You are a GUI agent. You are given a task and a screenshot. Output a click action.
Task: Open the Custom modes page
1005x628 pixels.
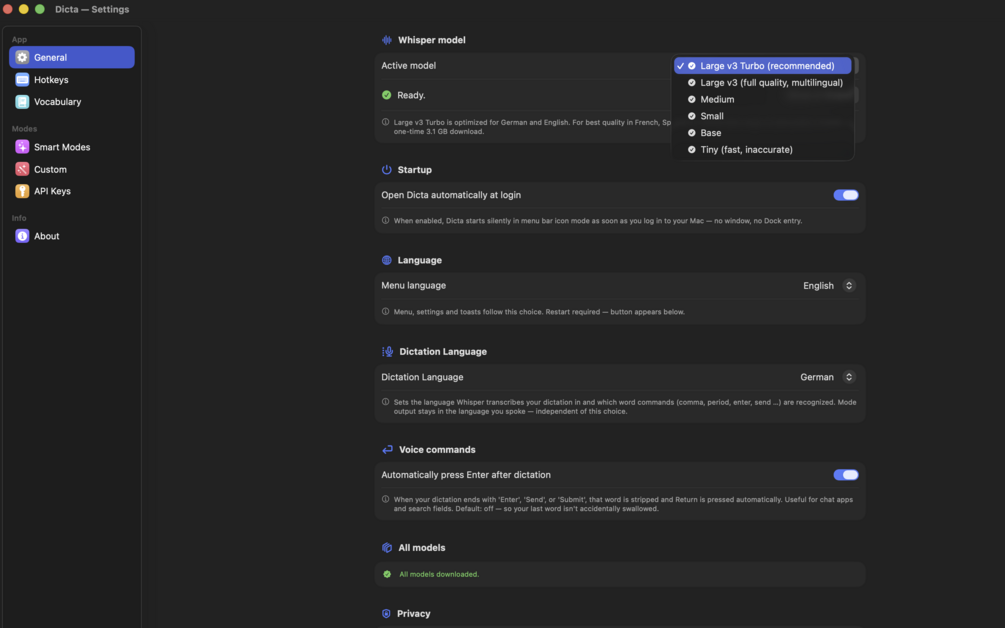(72, 169)
